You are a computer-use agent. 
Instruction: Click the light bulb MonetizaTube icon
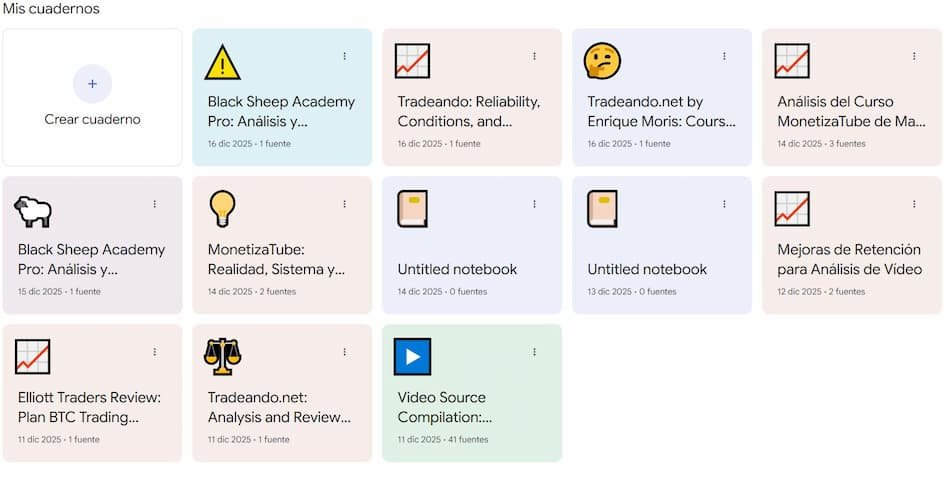222,208
